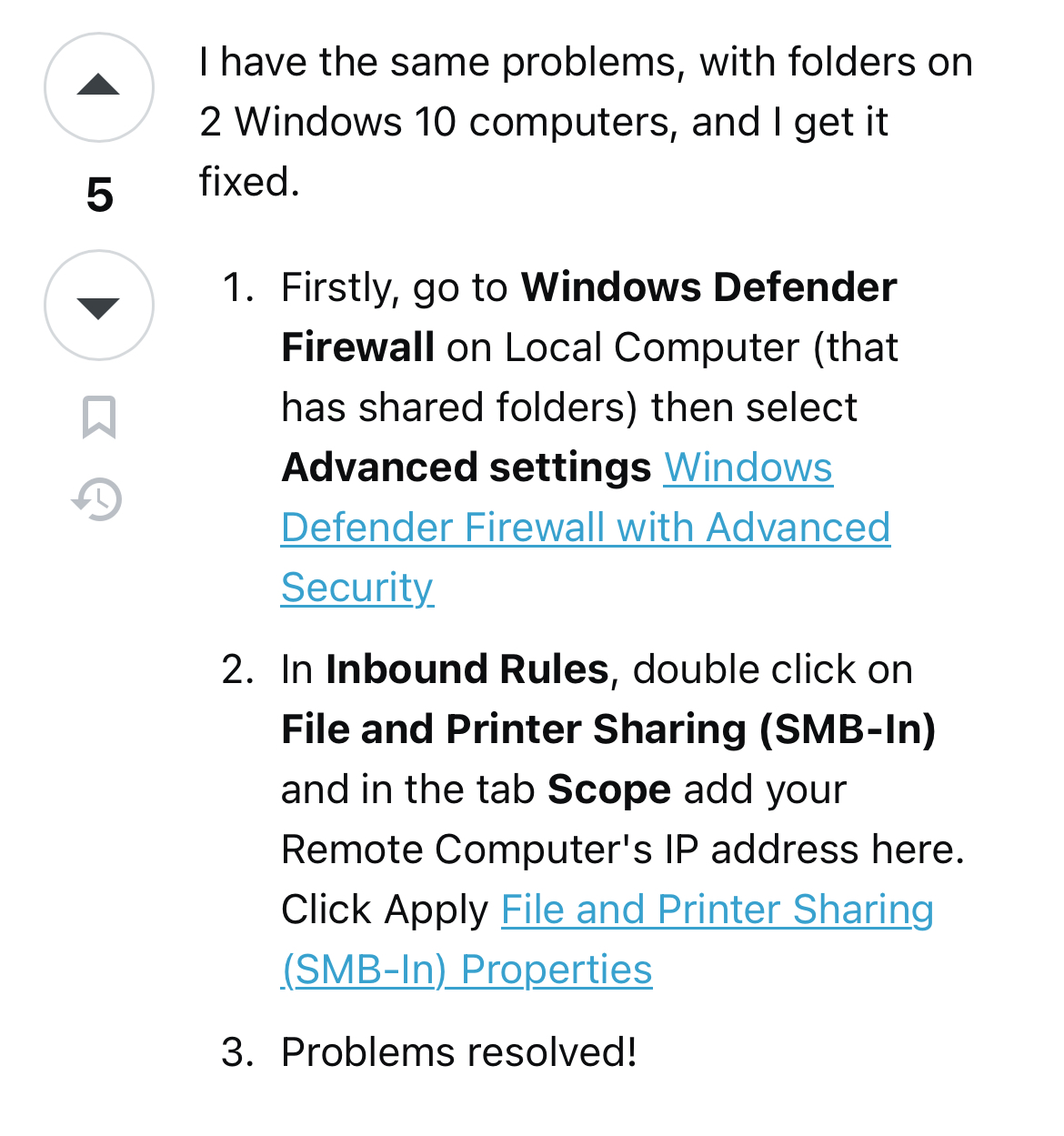Click the vote score number 5

click(99, 196)
